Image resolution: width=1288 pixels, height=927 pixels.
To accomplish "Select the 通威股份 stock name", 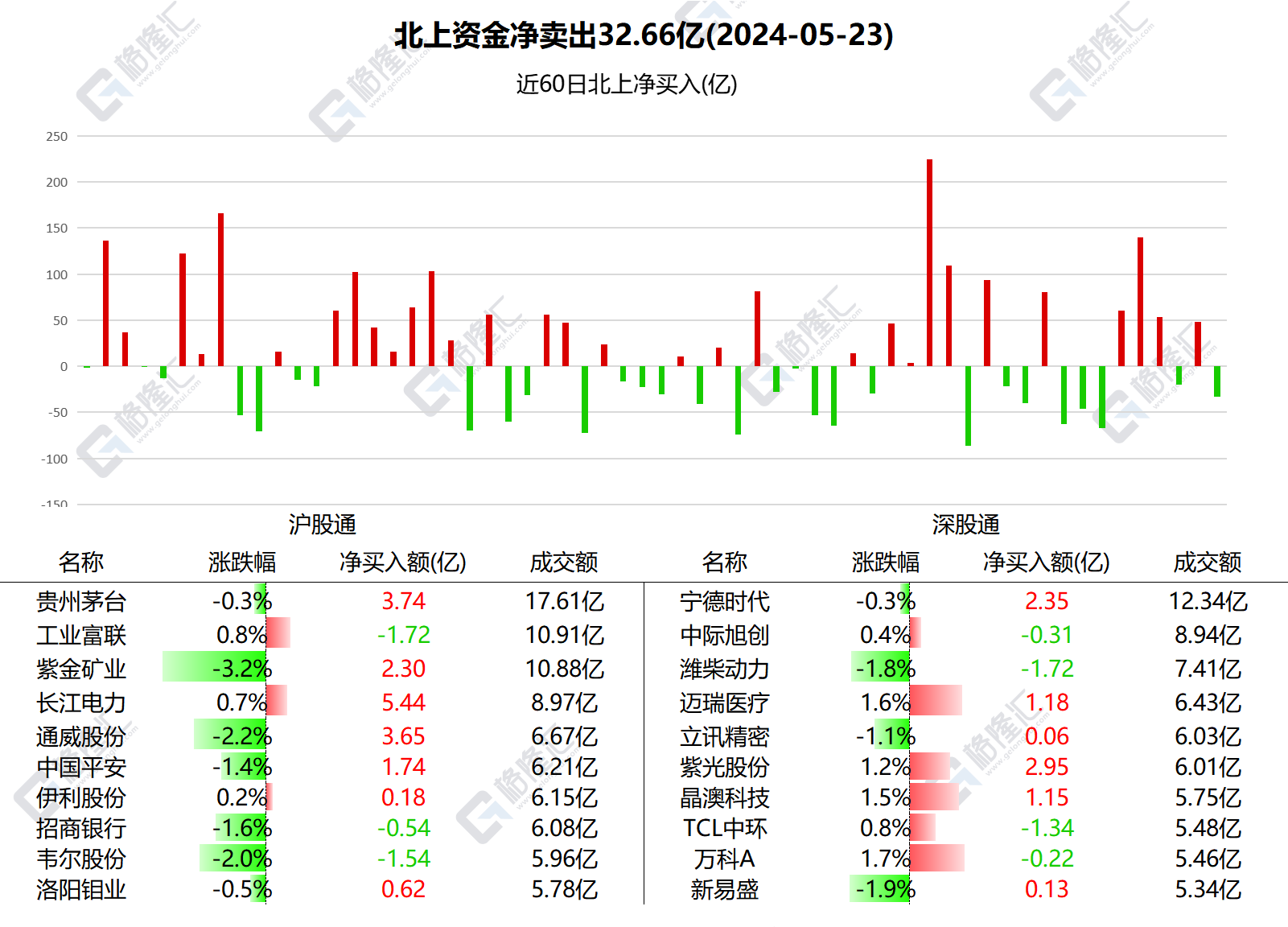I will pos(81,736).
